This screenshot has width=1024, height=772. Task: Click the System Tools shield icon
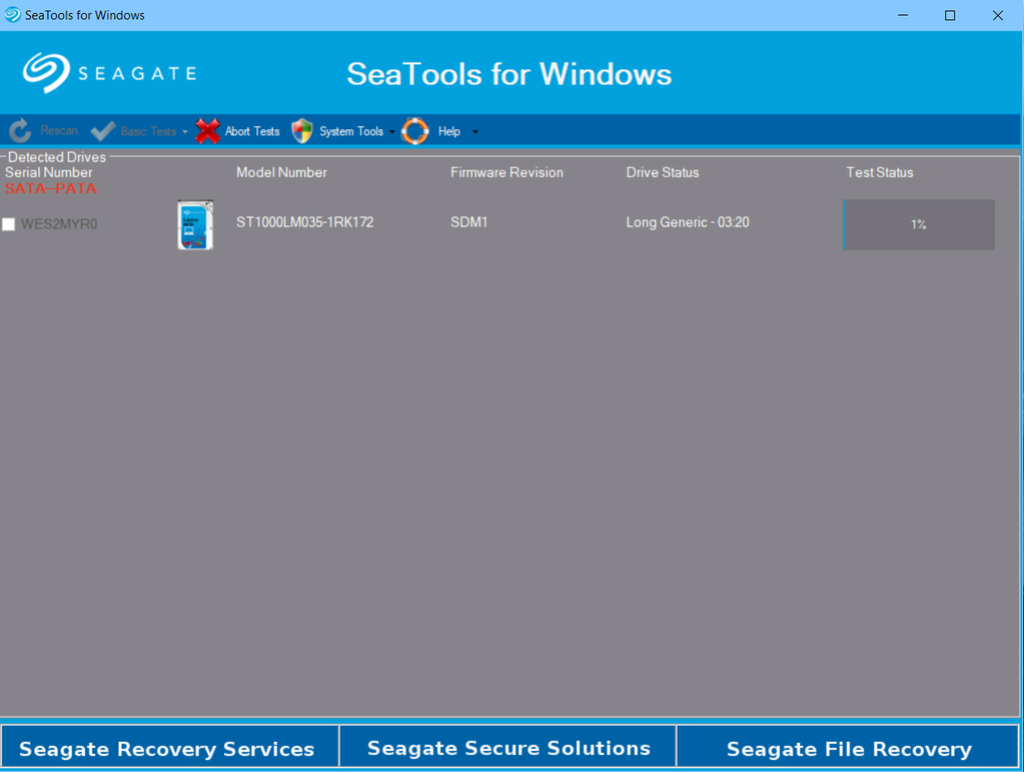302,131
